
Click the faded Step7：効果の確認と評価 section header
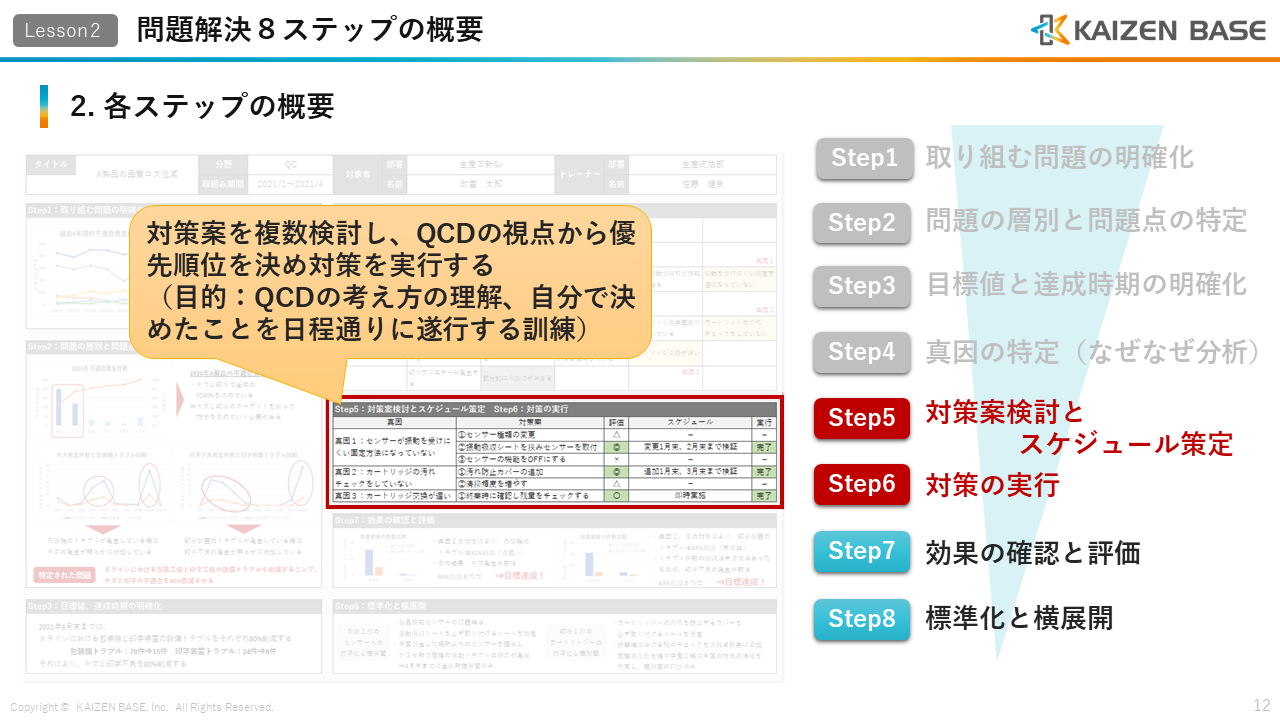(x=555, y=521)
